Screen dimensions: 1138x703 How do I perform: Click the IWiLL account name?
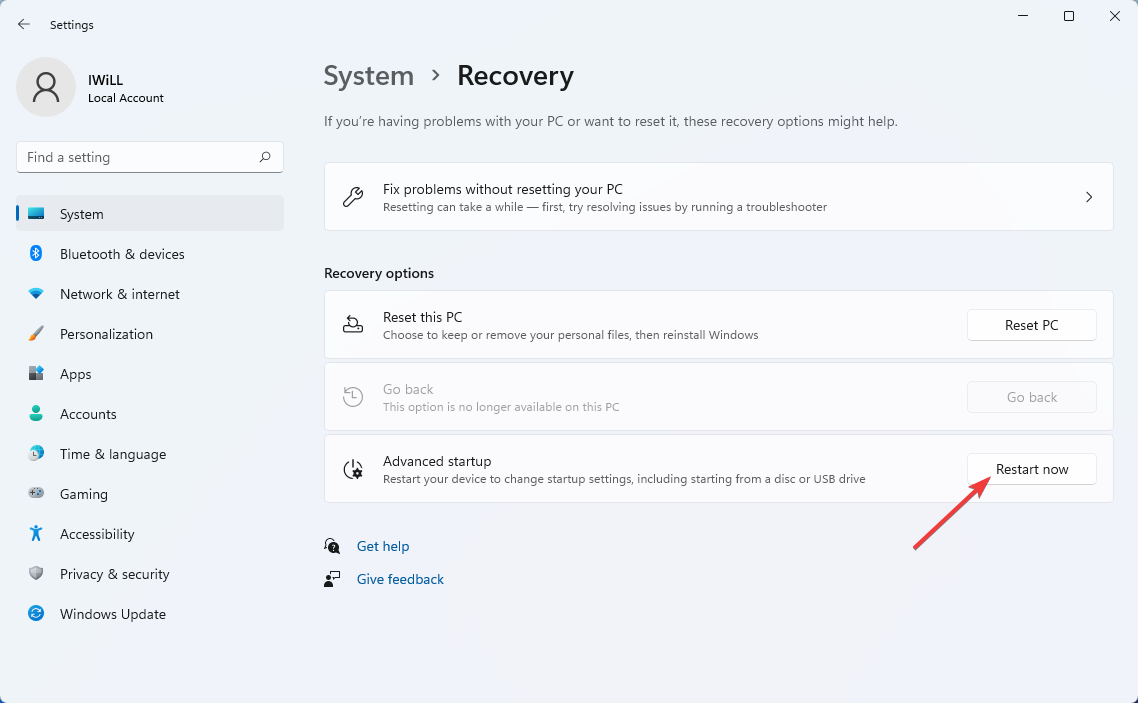105,80
